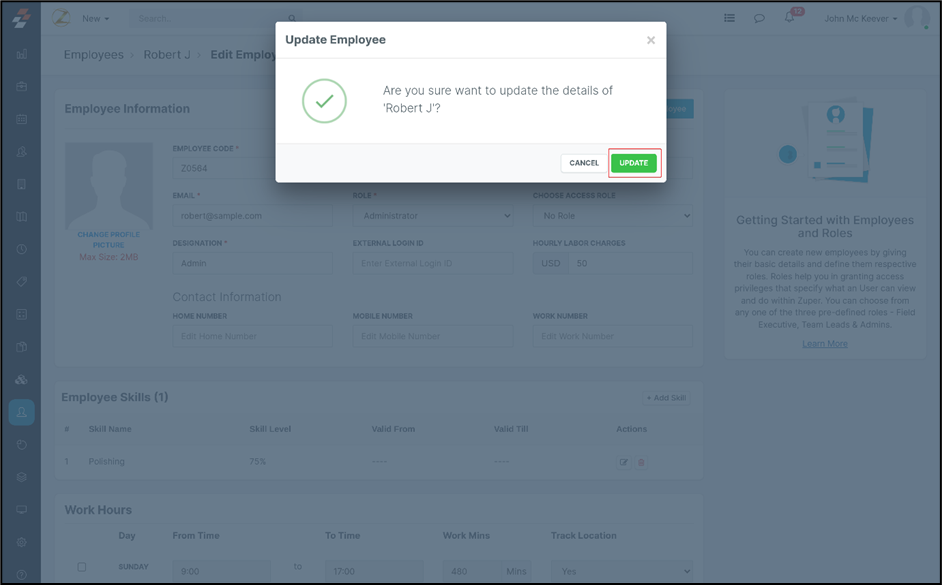
Task: Open Choose Access Role dropdown showing No Role
Action: (613, 216)
